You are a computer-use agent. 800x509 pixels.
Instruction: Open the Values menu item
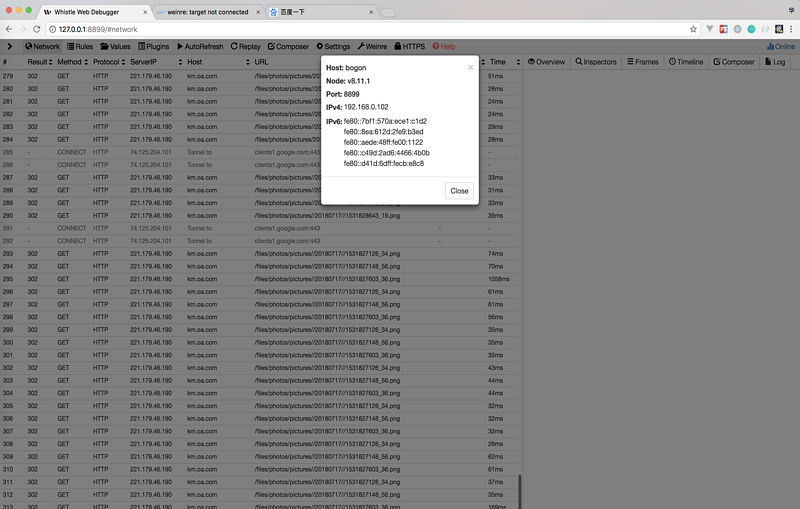point(115,46)
